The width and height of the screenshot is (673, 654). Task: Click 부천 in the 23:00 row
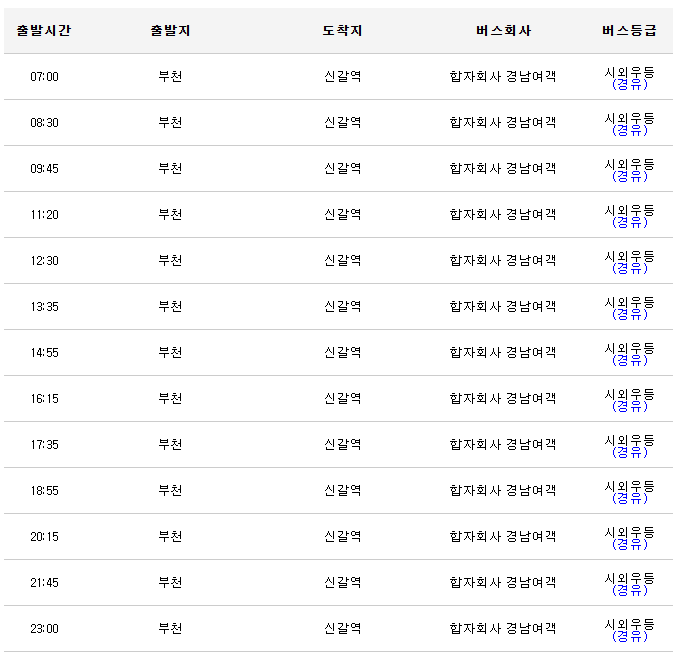[170, 628]
